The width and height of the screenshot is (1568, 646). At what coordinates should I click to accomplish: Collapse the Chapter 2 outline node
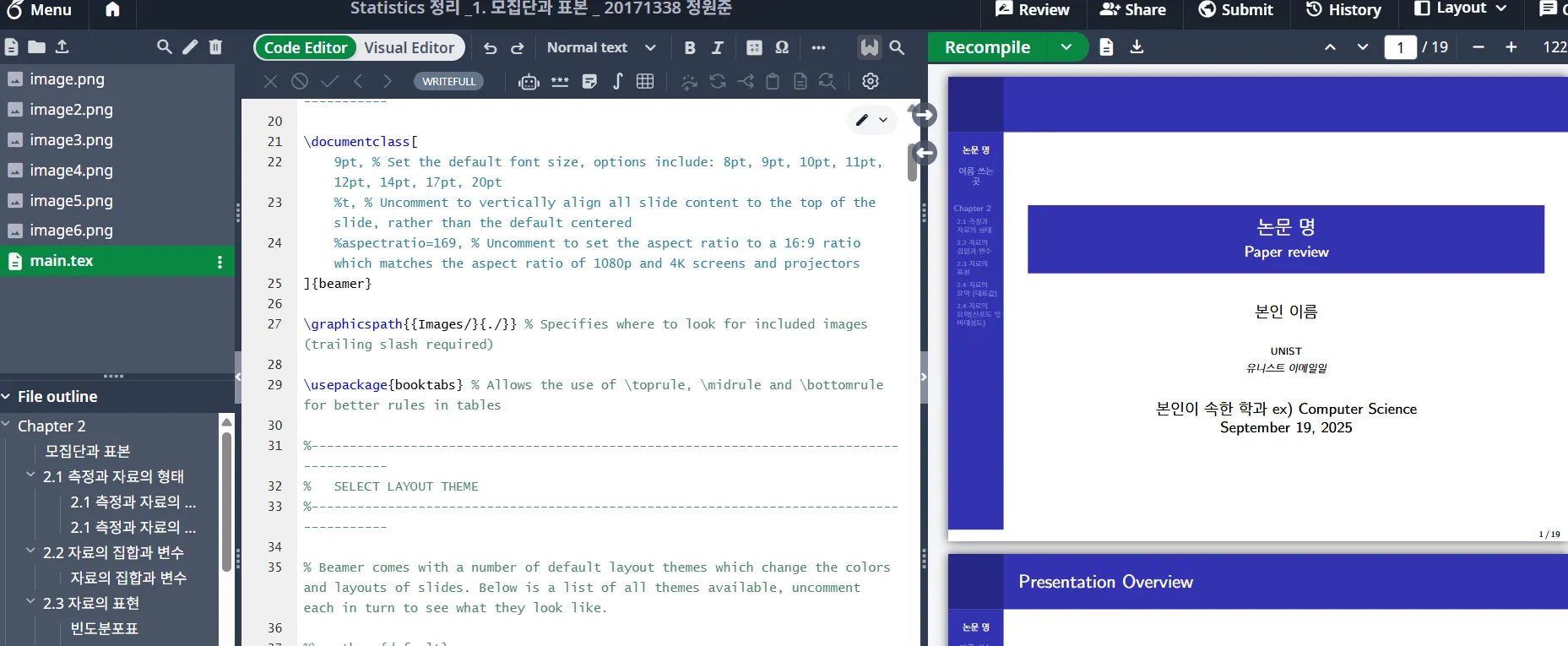[x=6, y=425]
